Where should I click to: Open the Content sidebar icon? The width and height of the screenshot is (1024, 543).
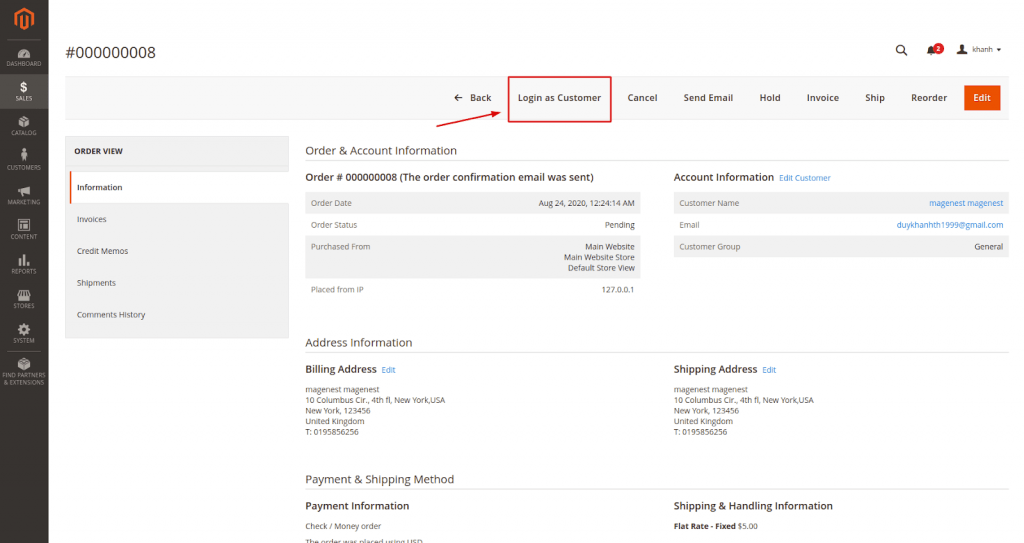pyautogui.click(x=24, y=229)
